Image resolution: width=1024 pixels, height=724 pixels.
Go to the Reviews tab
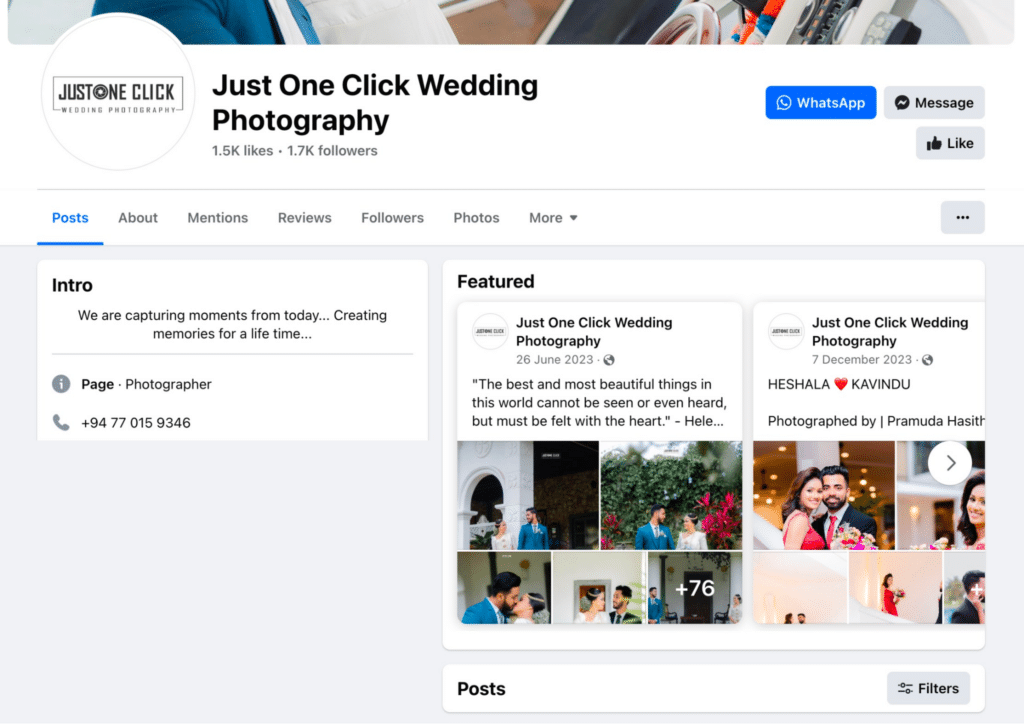[x=304, y=217]
